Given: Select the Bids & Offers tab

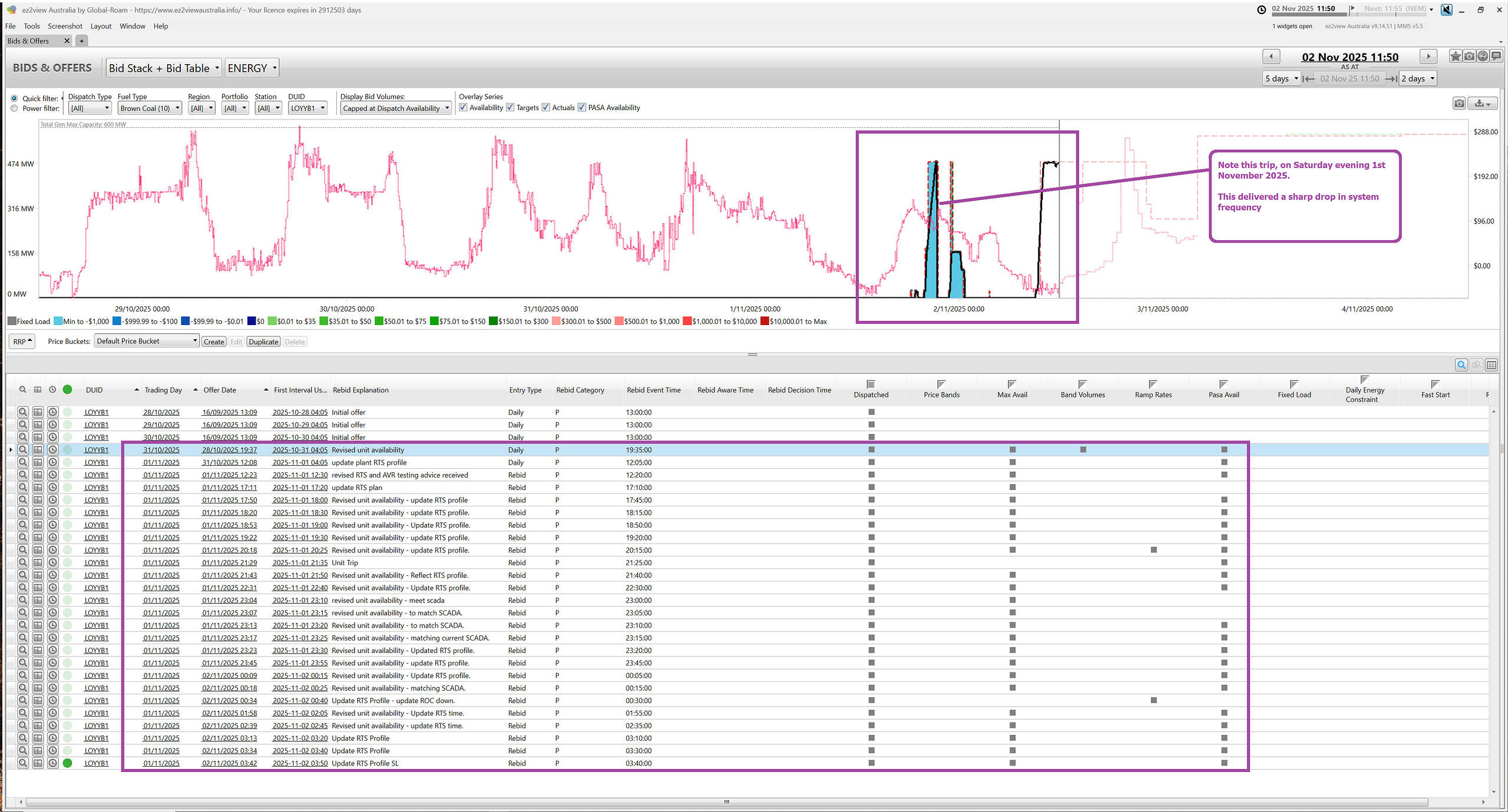Looking at the screenshot, I should (x=28, y=41).
